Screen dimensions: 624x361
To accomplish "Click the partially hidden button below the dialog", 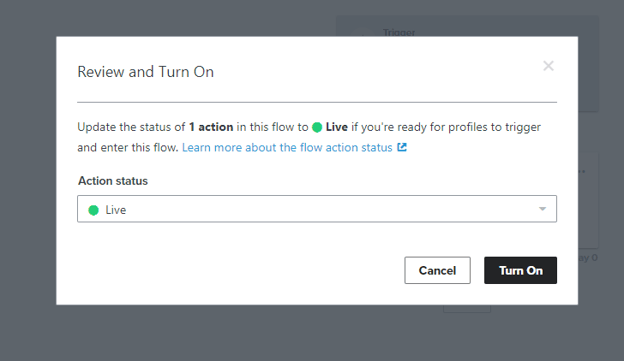I will click(x=467, y=309).
